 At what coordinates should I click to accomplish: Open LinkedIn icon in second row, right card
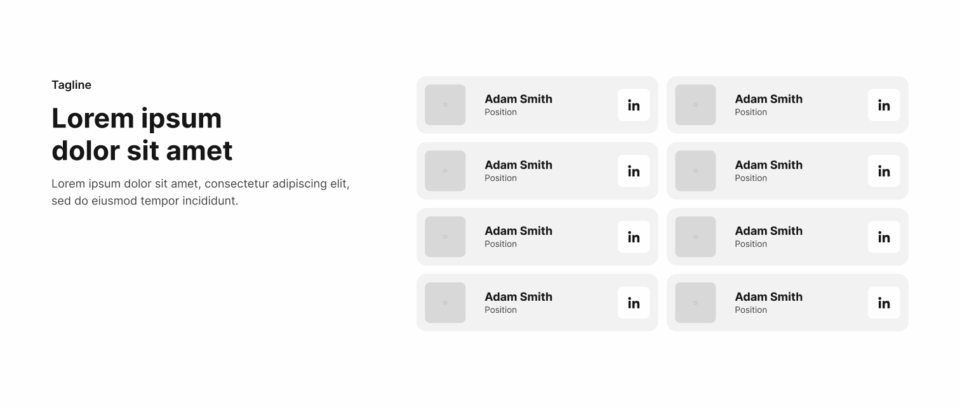(x=883, y=171)
